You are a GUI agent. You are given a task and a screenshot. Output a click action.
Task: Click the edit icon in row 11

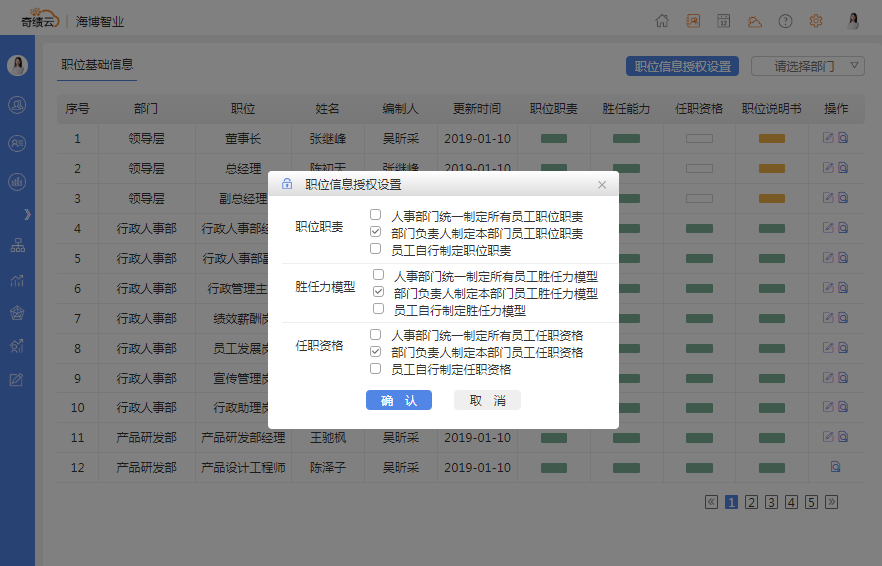pos(828,437)
